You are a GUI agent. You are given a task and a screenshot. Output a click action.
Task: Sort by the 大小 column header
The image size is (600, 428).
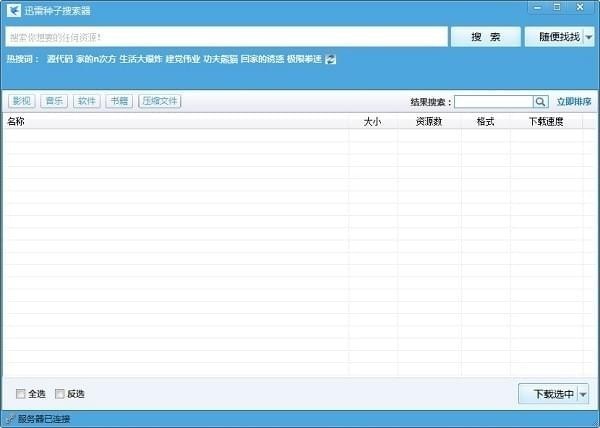point(372,122)
